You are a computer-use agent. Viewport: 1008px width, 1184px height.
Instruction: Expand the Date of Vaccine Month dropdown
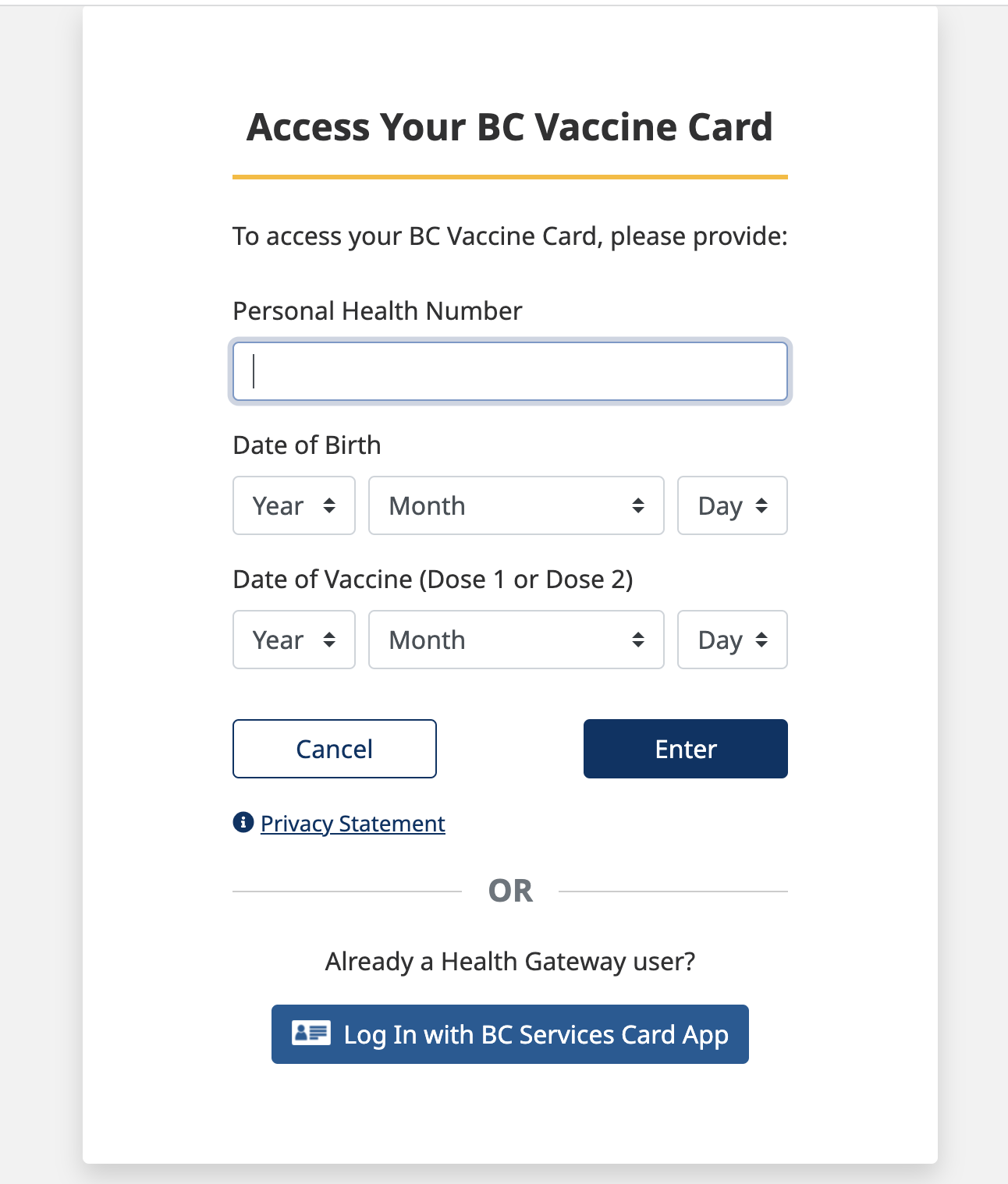click(x=516, y=640)
